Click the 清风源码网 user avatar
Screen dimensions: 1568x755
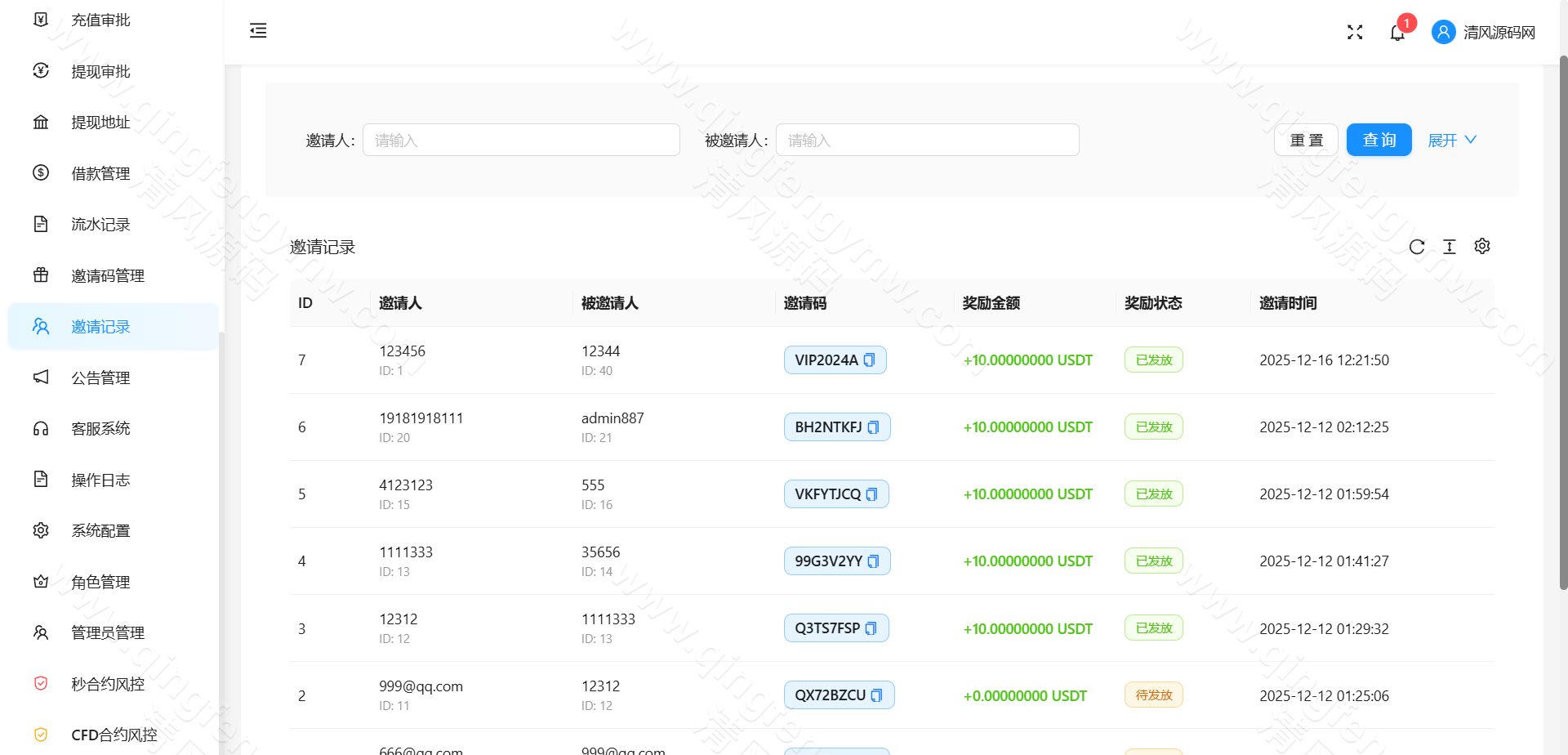(1443, 32)
